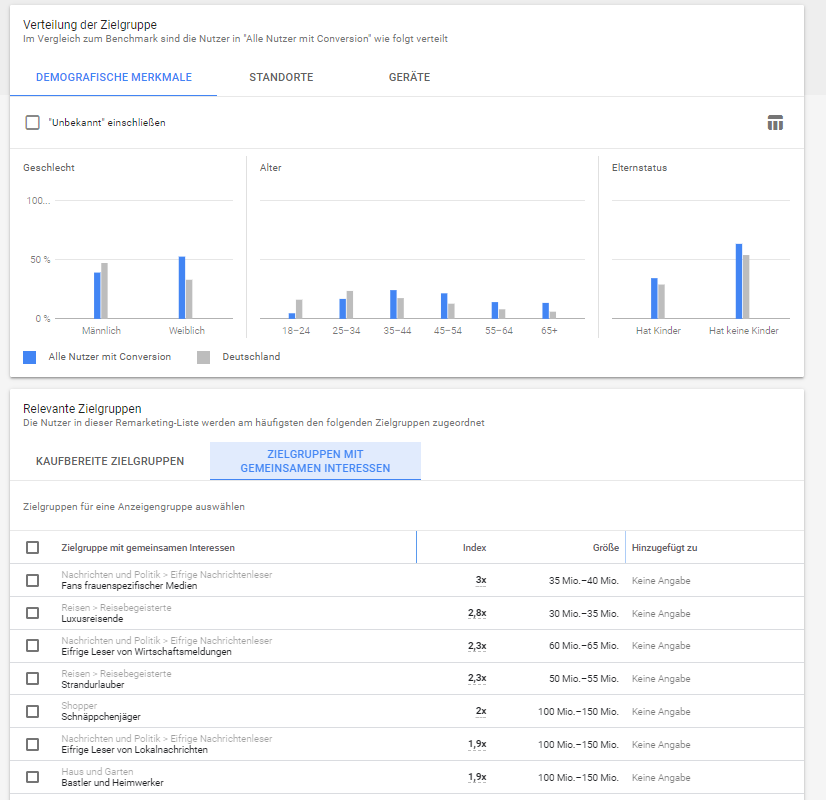The image size is (826, 800).
Task: Tick the select-all Zielgruppe header checkbox
Action: pos(33,548)
